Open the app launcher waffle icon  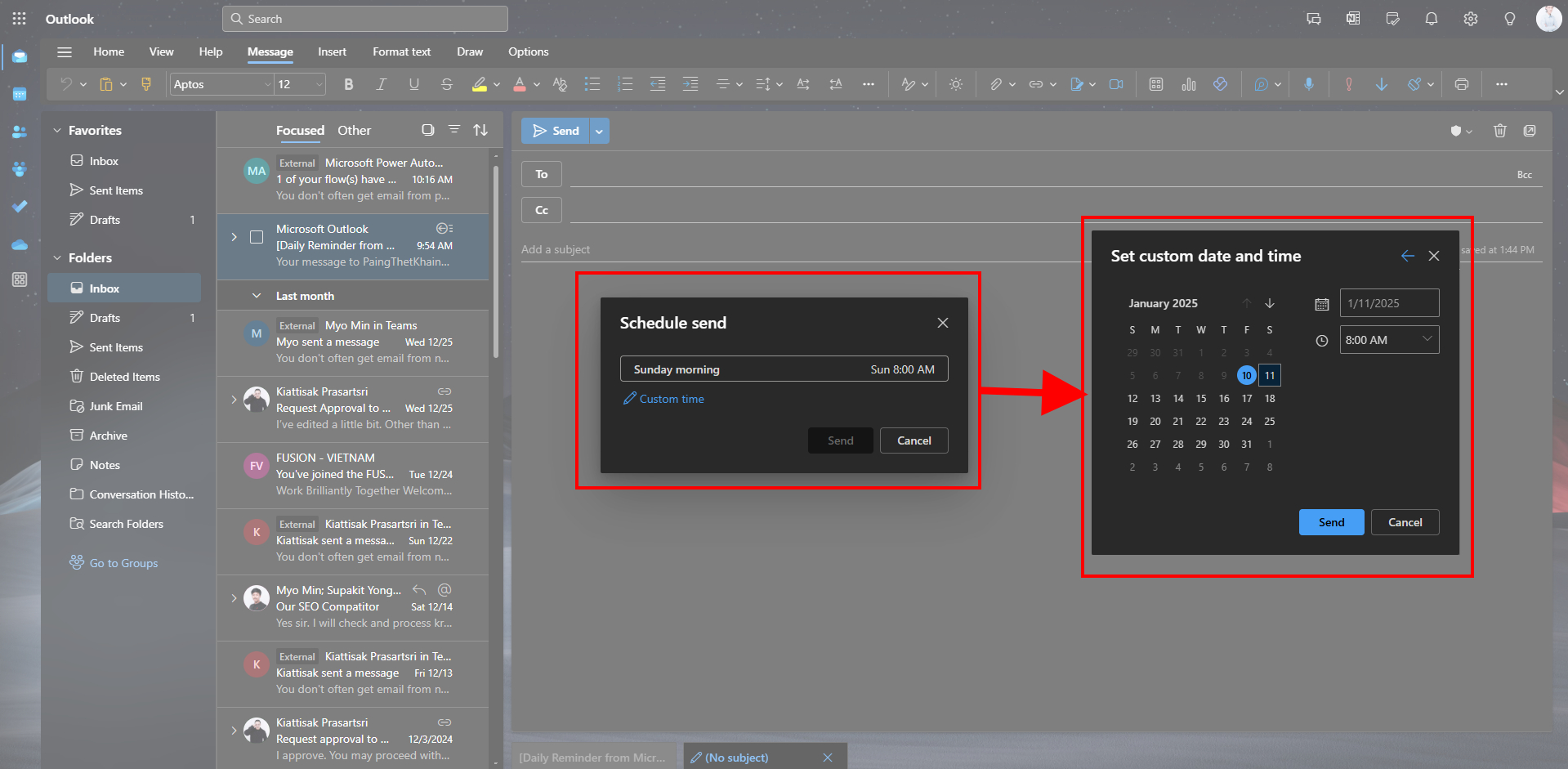coord(19,18)
